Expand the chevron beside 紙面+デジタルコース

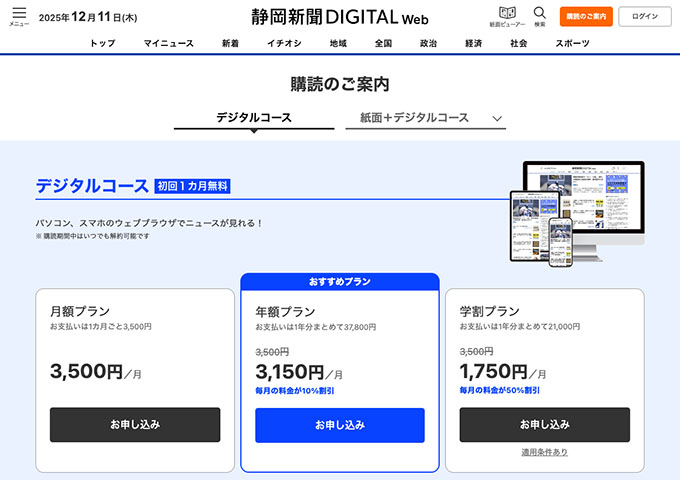[x=497, y=118]
